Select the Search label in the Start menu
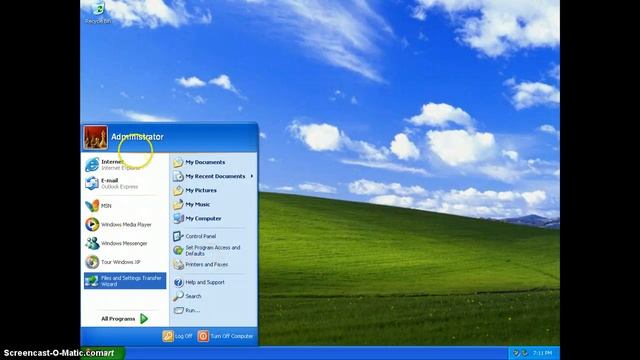The image size is (640, 360). point(193,296)
